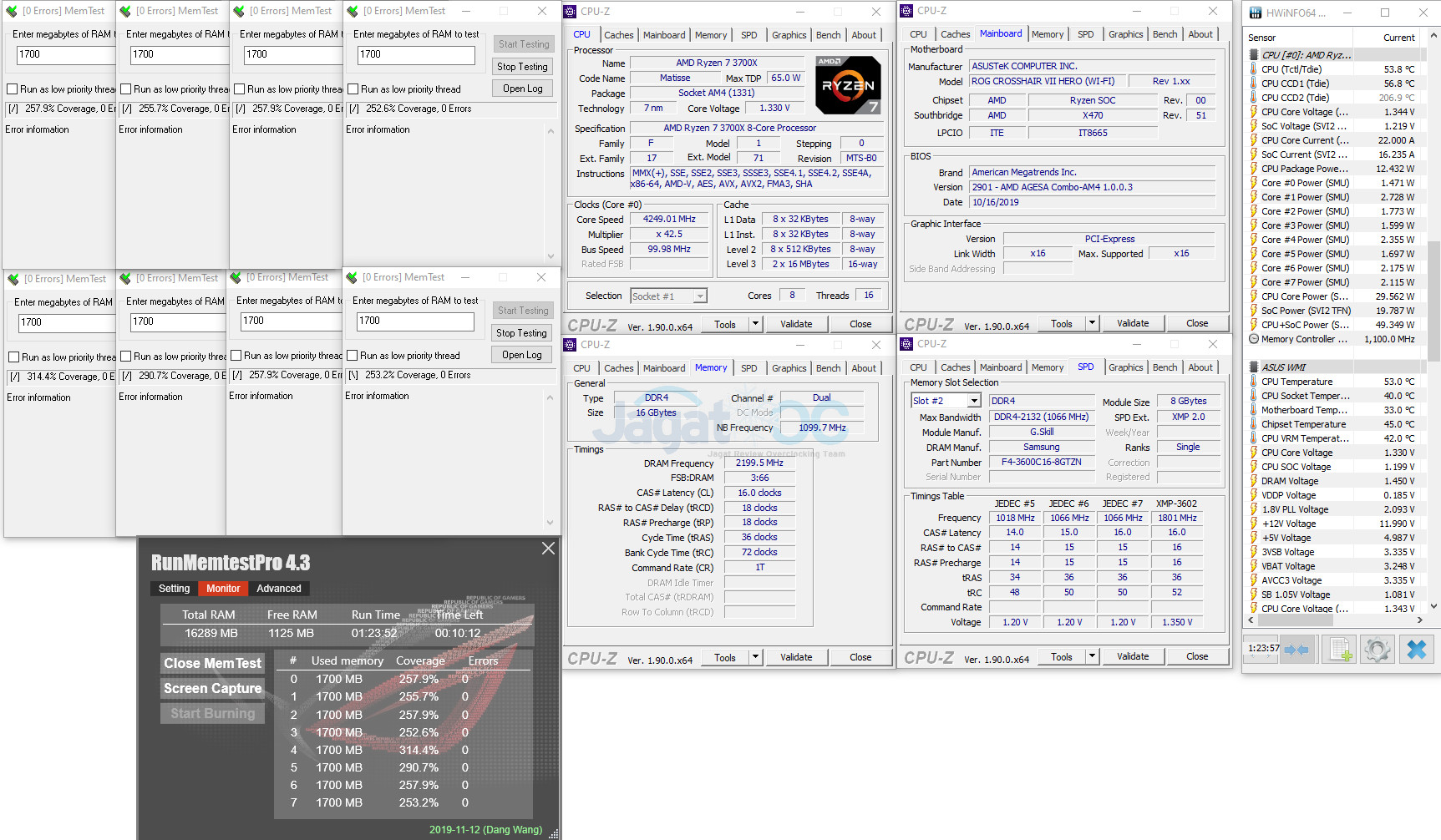Enable low priority thread in top-right MemTest

(353, 89)
